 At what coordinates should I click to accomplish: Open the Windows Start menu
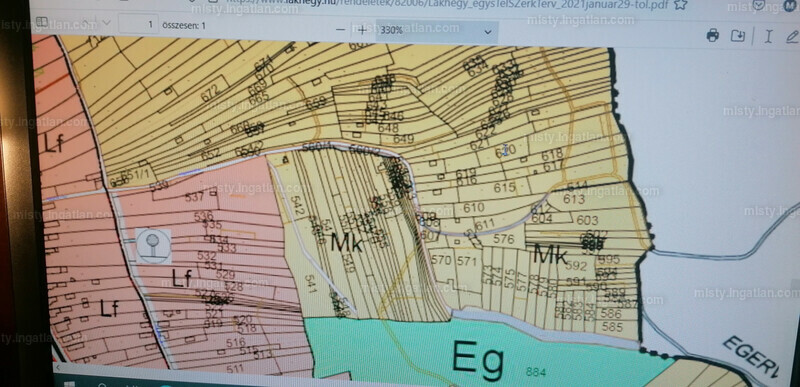(69, 384)
